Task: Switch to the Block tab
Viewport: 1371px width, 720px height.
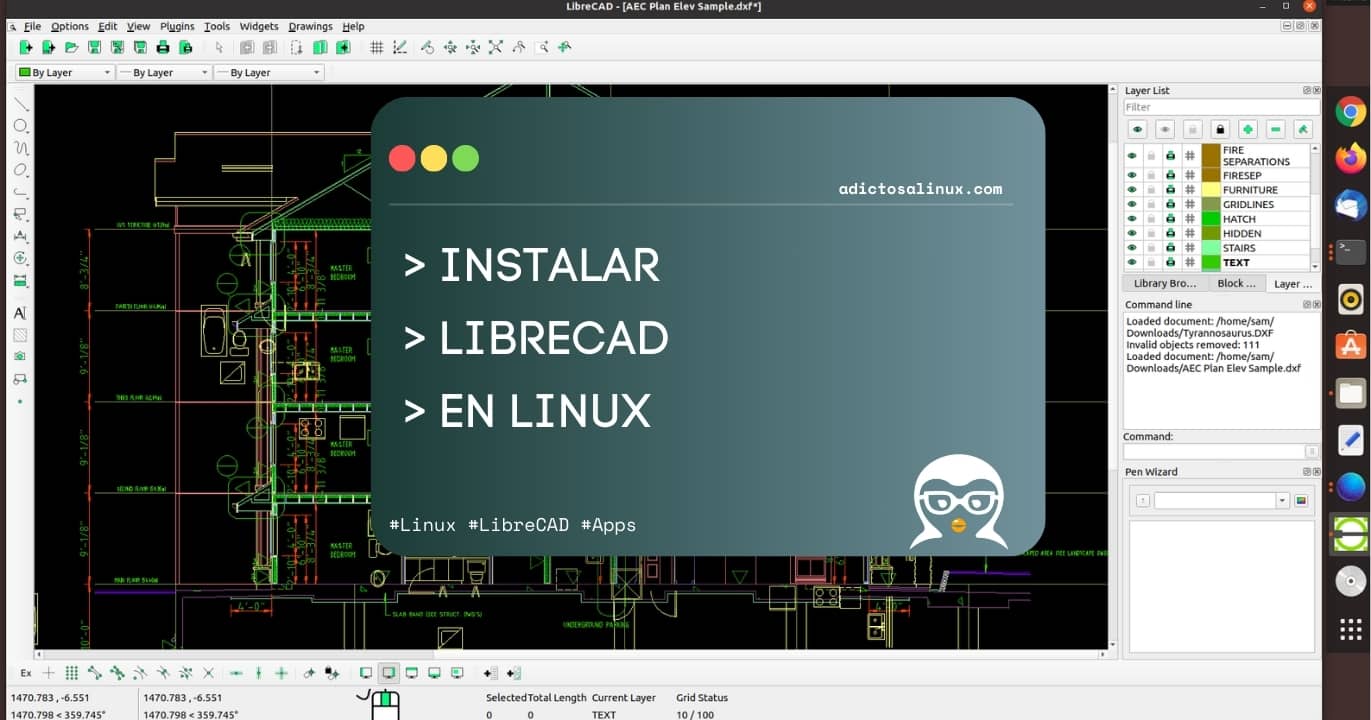Action: tap(1238, 283)
